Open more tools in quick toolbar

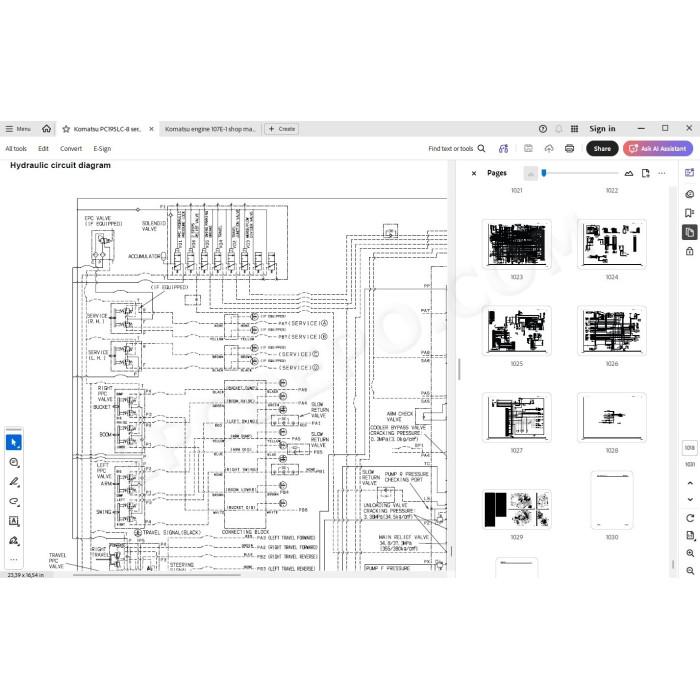tap(14, 559)
